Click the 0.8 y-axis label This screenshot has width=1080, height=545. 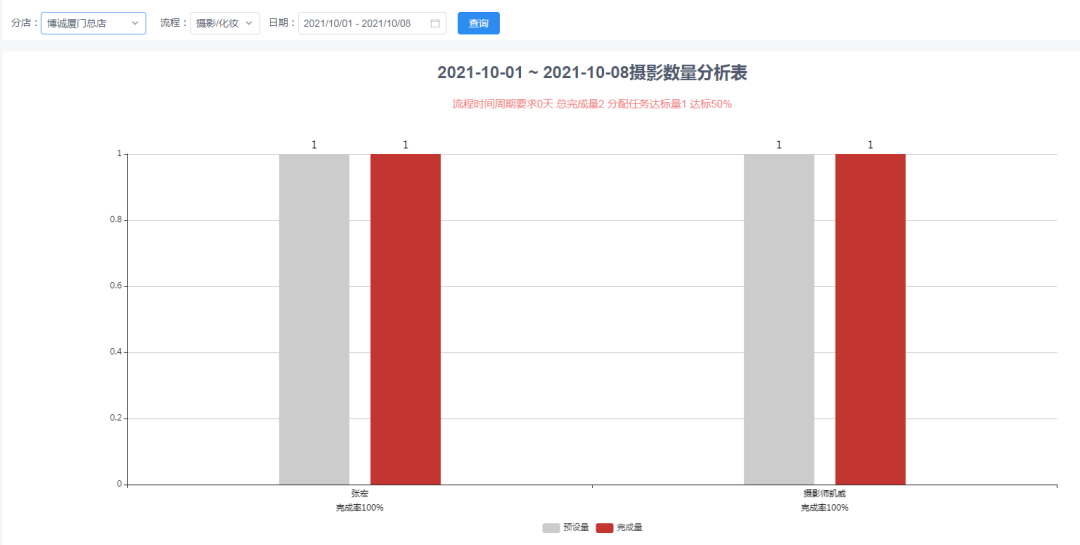(116, 220)
